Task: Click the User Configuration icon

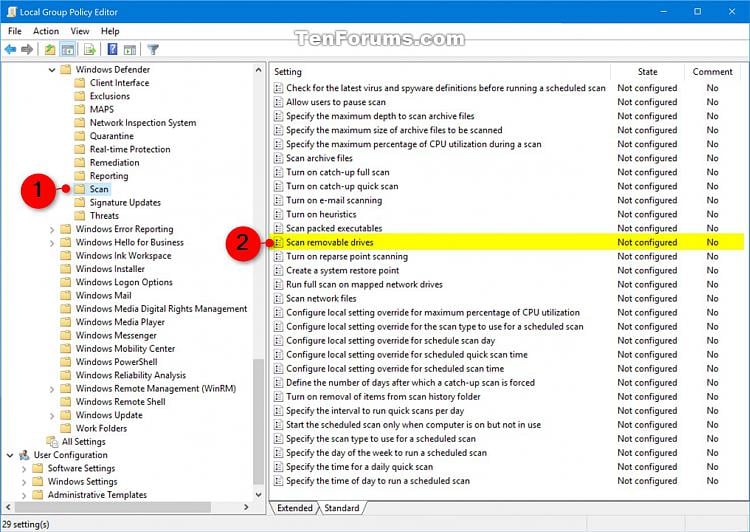Action: [24, 455]
